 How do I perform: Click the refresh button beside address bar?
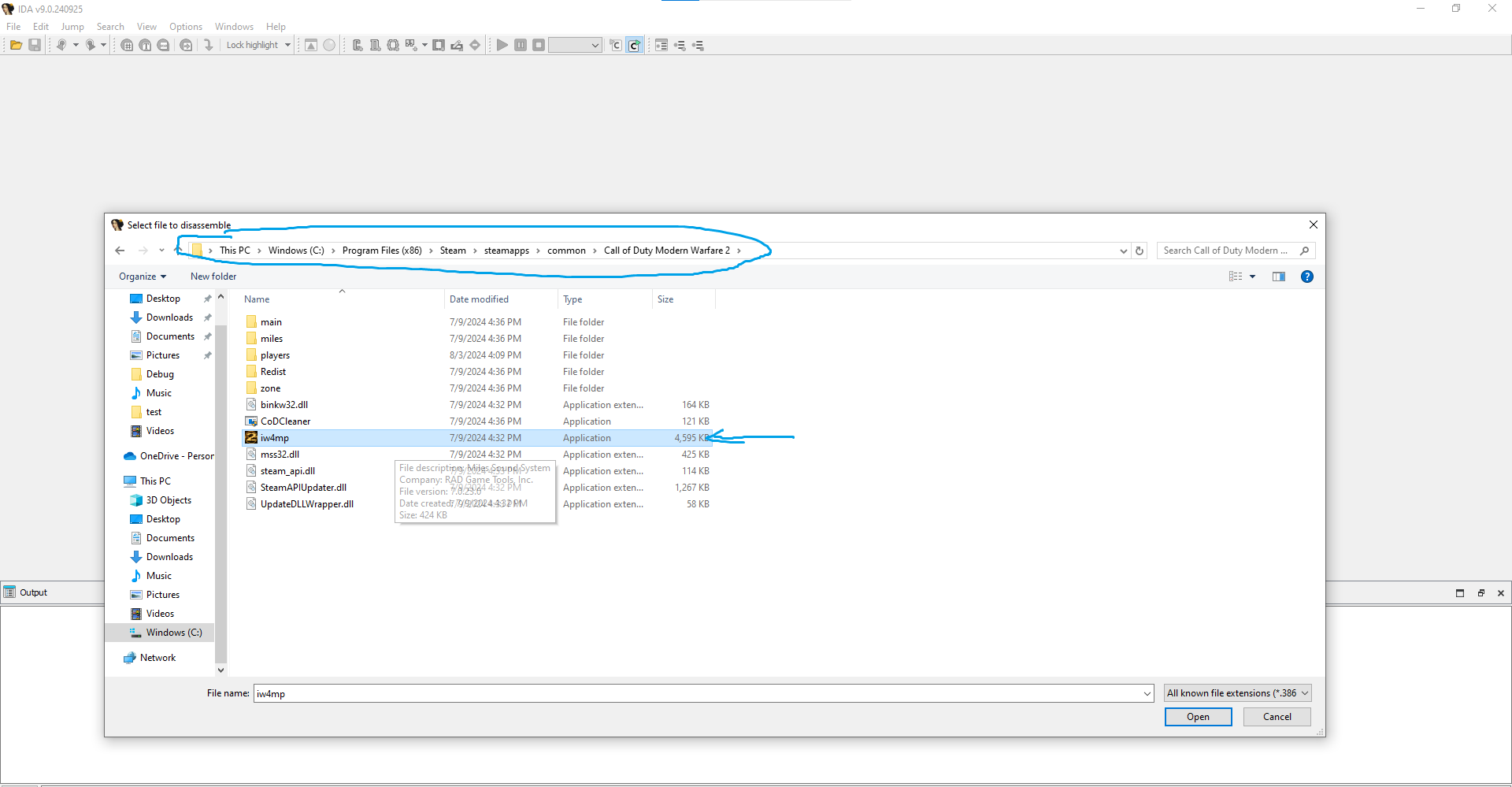tap(1140, 251)
